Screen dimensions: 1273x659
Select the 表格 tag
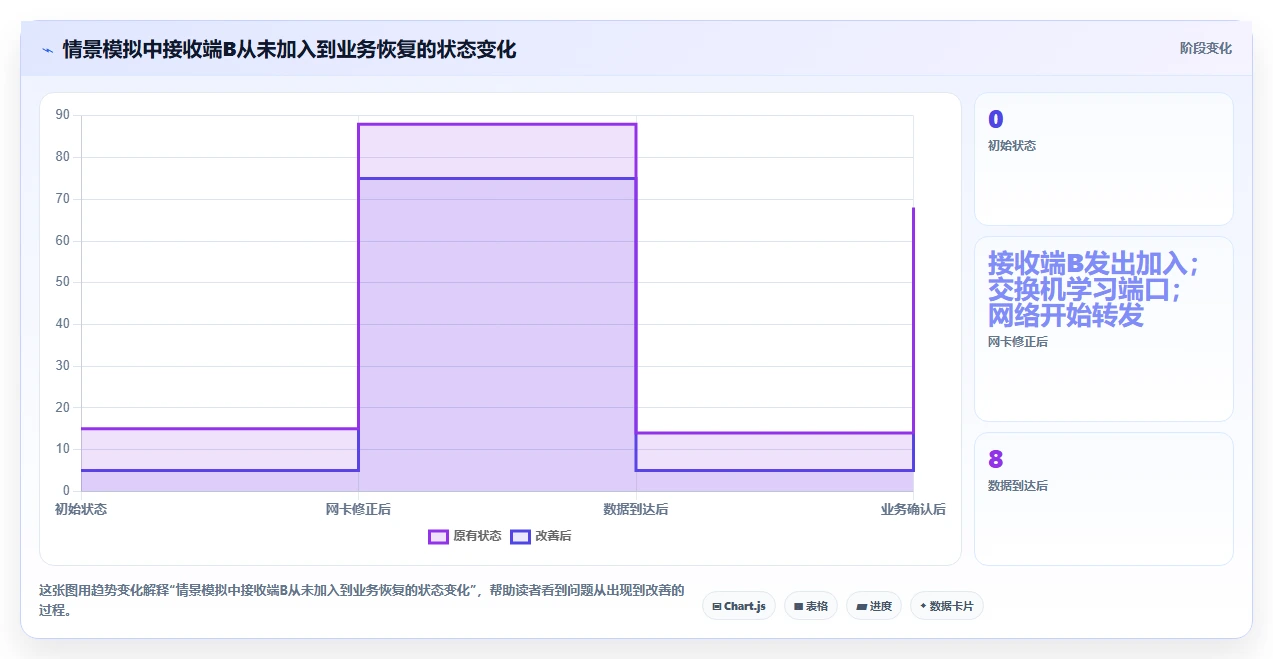pyautogui.click(x=810, y=606)
